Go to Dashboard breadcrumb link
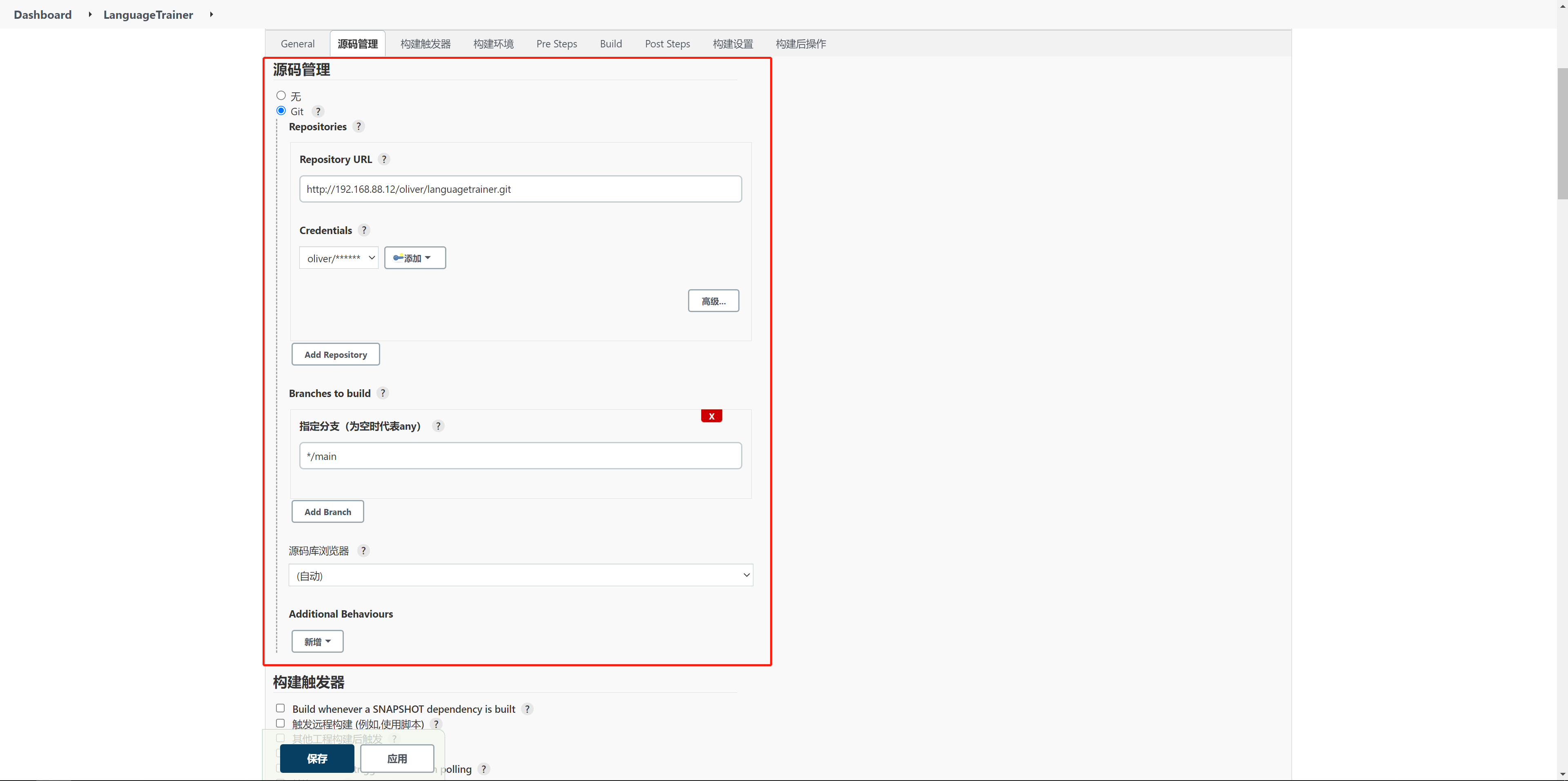Image resolution: width=1568 pixels, height=781 pixels. coord(42,15)
